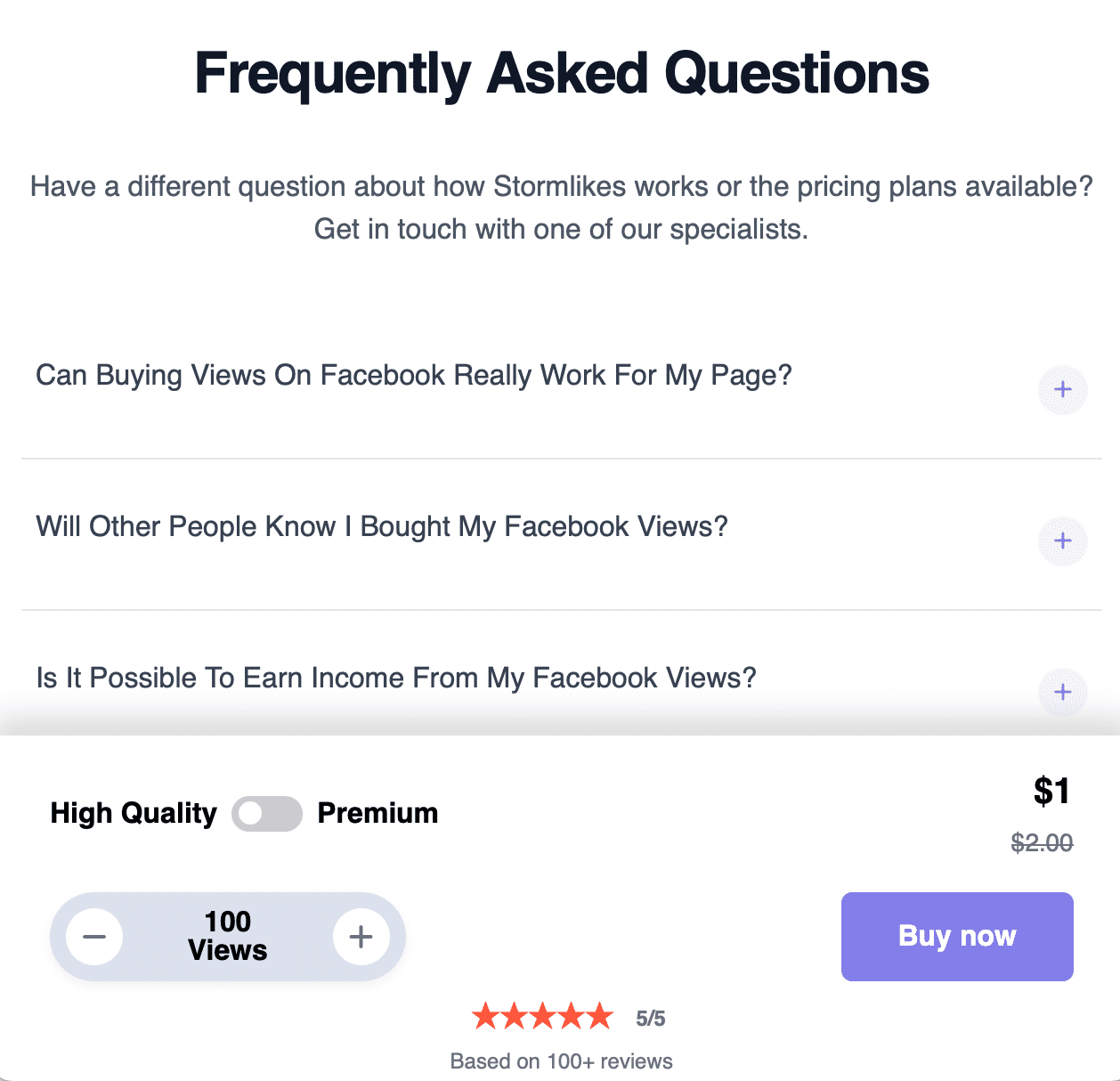Image resolution: width=1120 pixels, height=1081 pixels.
Task: Click the 'Based on 100+ reviews' text
Action: point(560,1061)
